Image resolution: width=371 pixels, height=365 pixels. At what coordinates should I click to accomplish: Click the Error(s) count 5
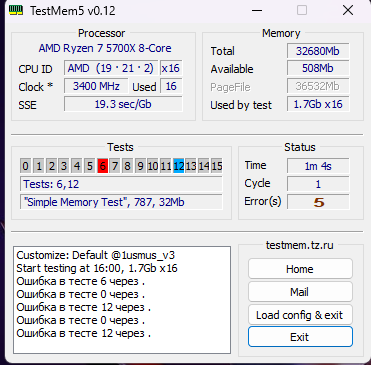[x=318, y=202]
